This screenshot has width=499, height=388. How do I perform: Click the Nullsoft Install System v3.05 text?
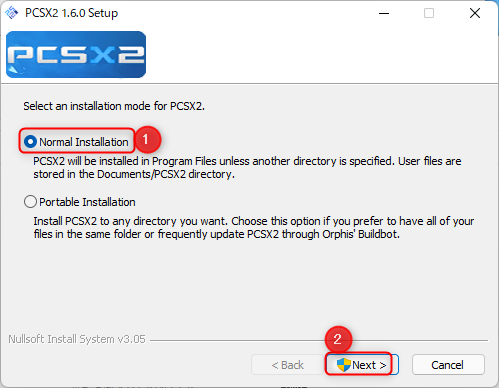click(77, 339)
